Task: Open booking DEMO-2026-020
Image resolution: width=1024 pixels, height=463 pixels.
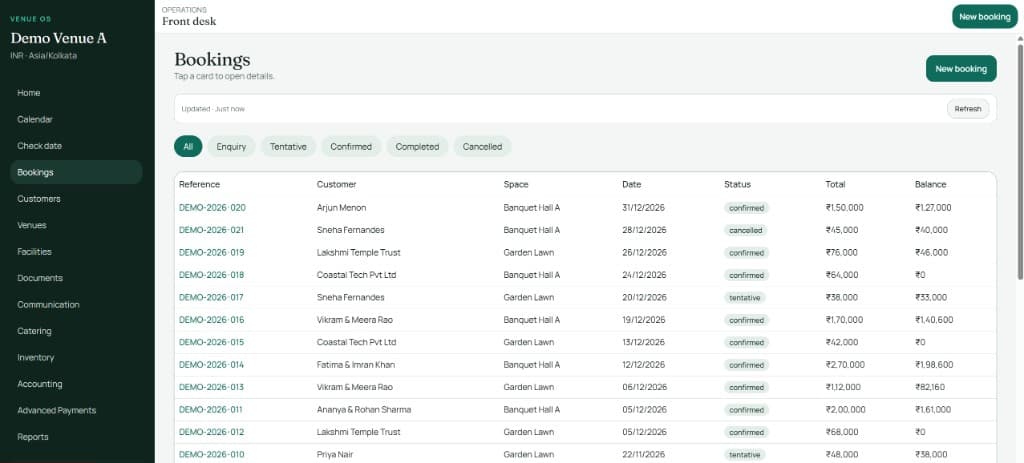Action: point(212,208)
